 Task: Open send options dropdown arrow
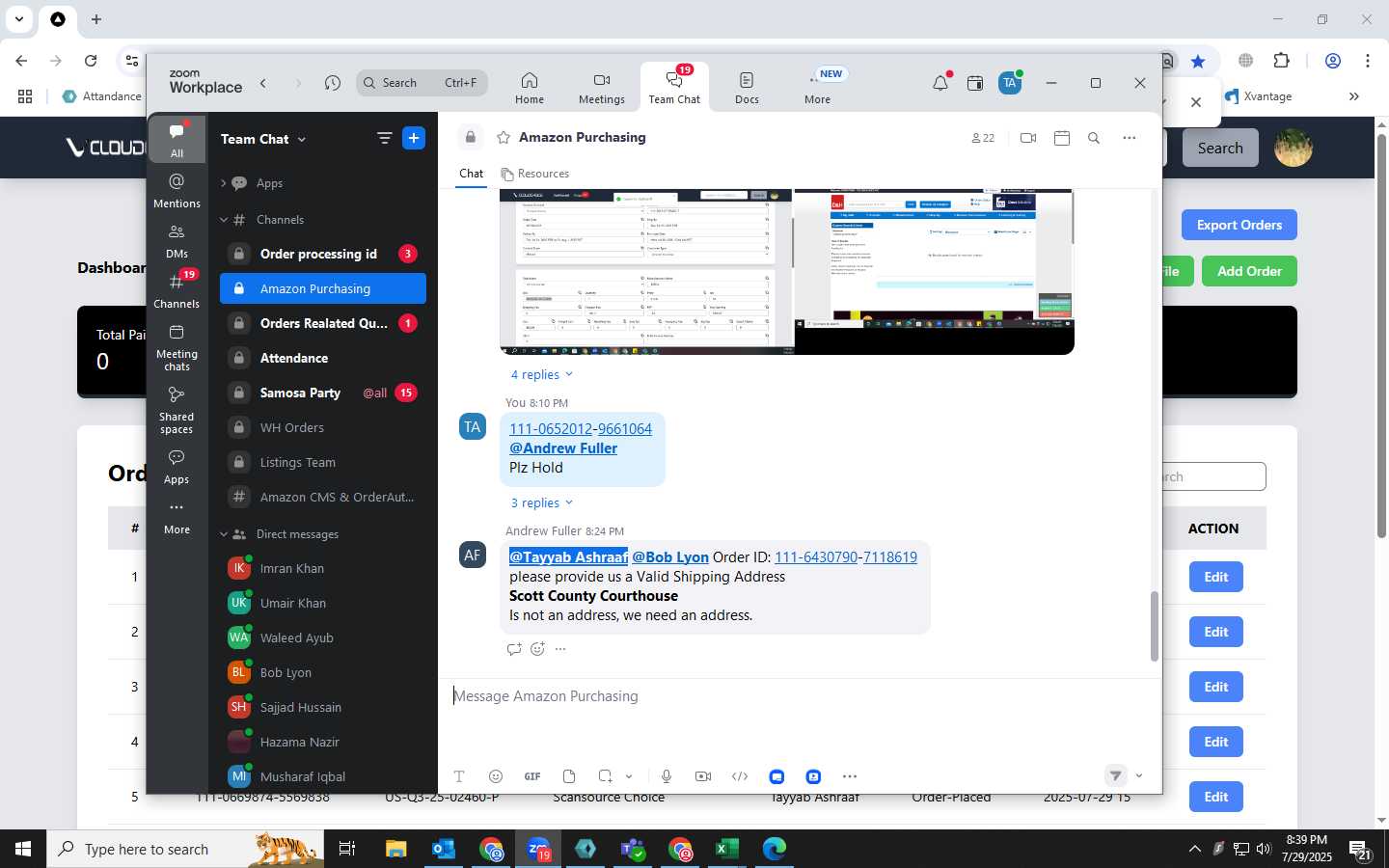click(1139, 776)
